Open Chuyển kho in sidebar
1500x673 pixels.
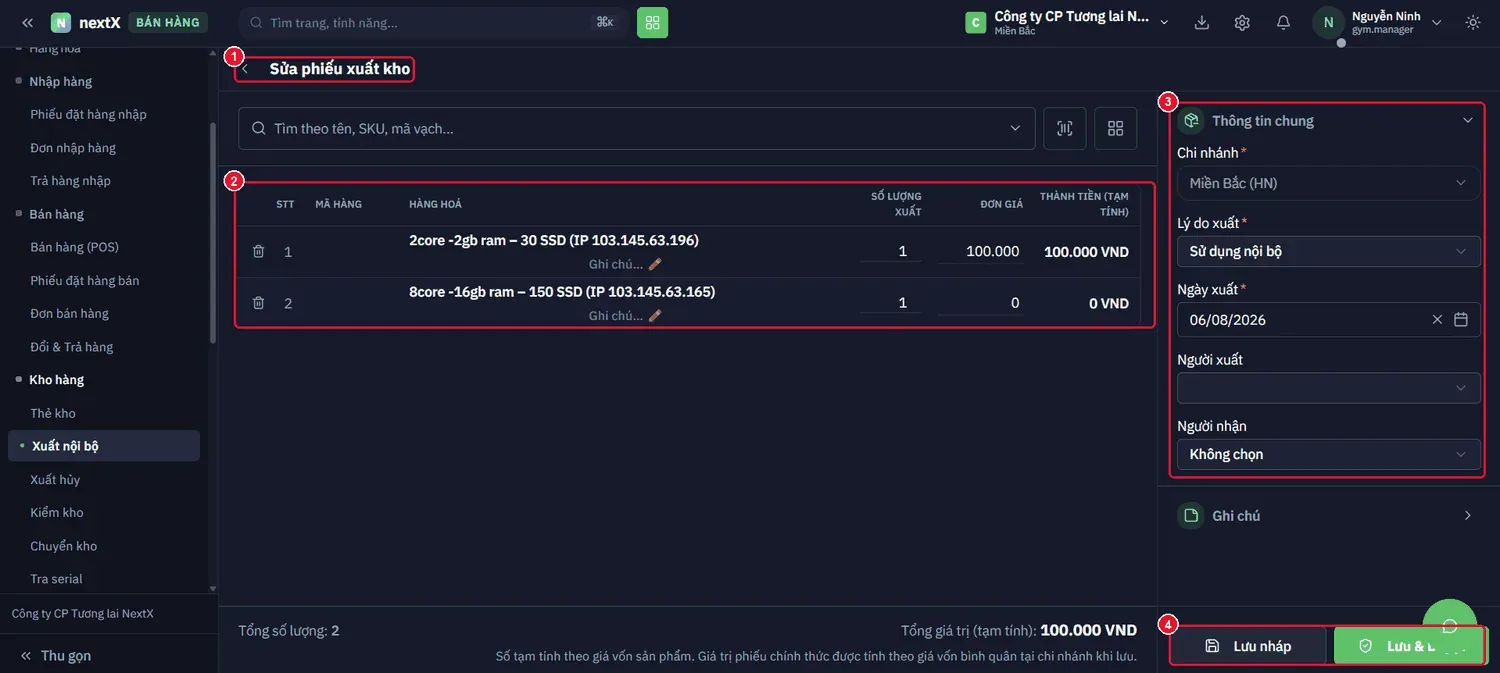[x=63, y=546]
